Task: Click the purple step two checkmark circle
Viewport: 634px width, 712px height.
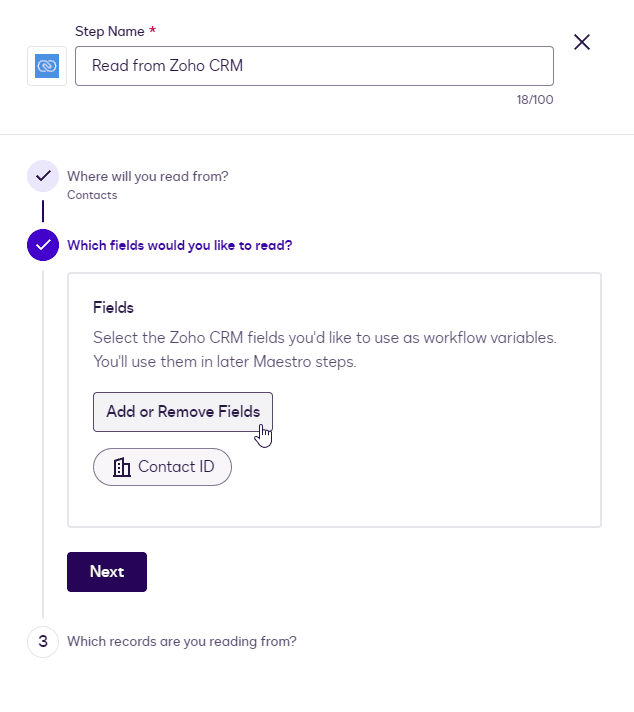Action: click(42, 244)
